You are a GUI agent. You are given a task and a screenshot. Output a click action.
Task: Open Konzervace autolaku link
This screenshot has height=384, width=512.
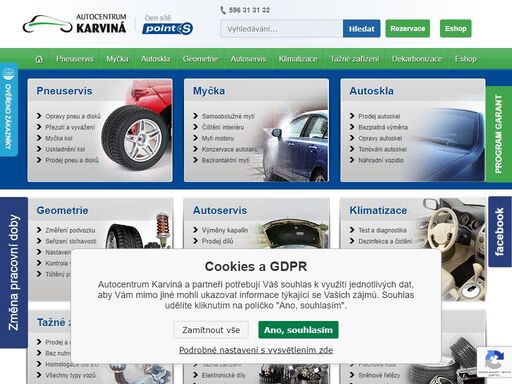click(x=230, y=149)
